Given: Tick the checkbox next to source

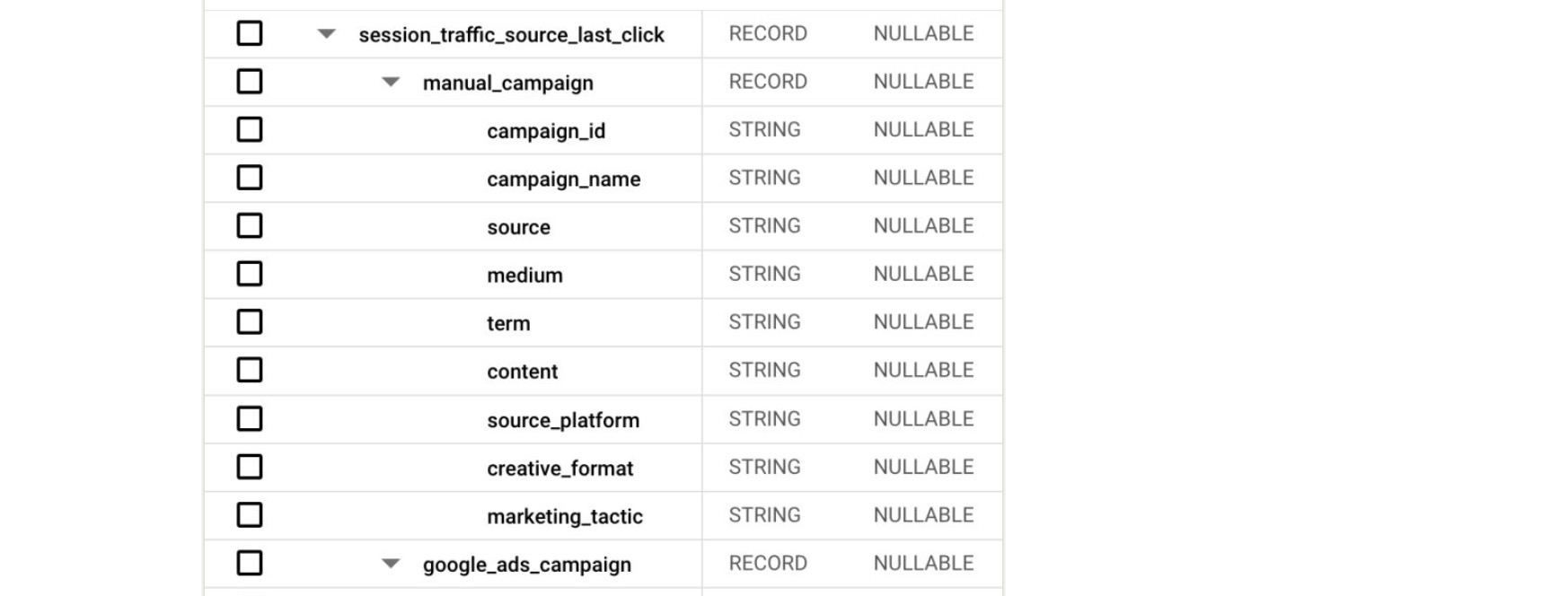Looking at the screenshot, I should coord(249,226).
